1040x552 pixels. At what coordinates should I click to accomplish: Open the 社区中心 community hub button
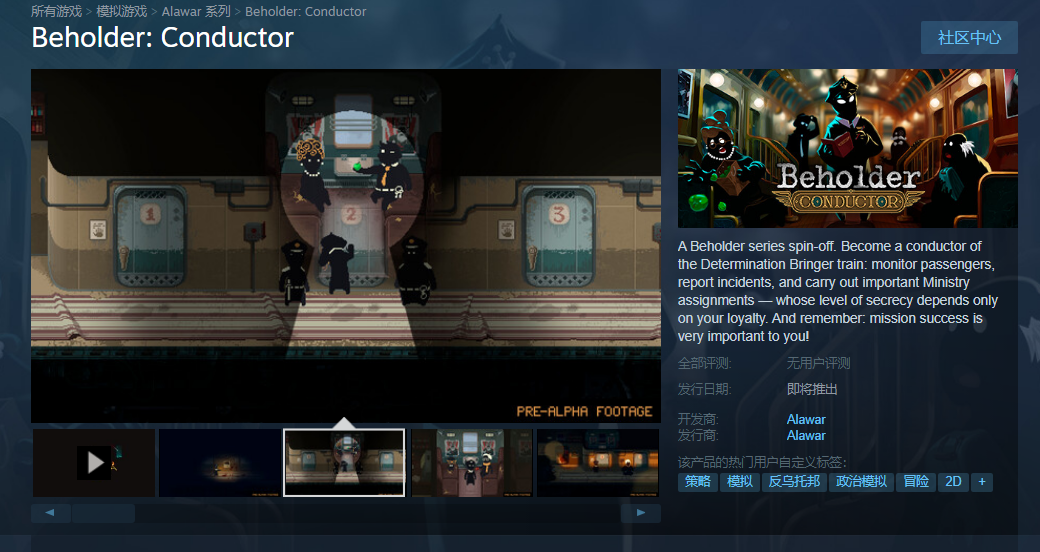[969, 37]
